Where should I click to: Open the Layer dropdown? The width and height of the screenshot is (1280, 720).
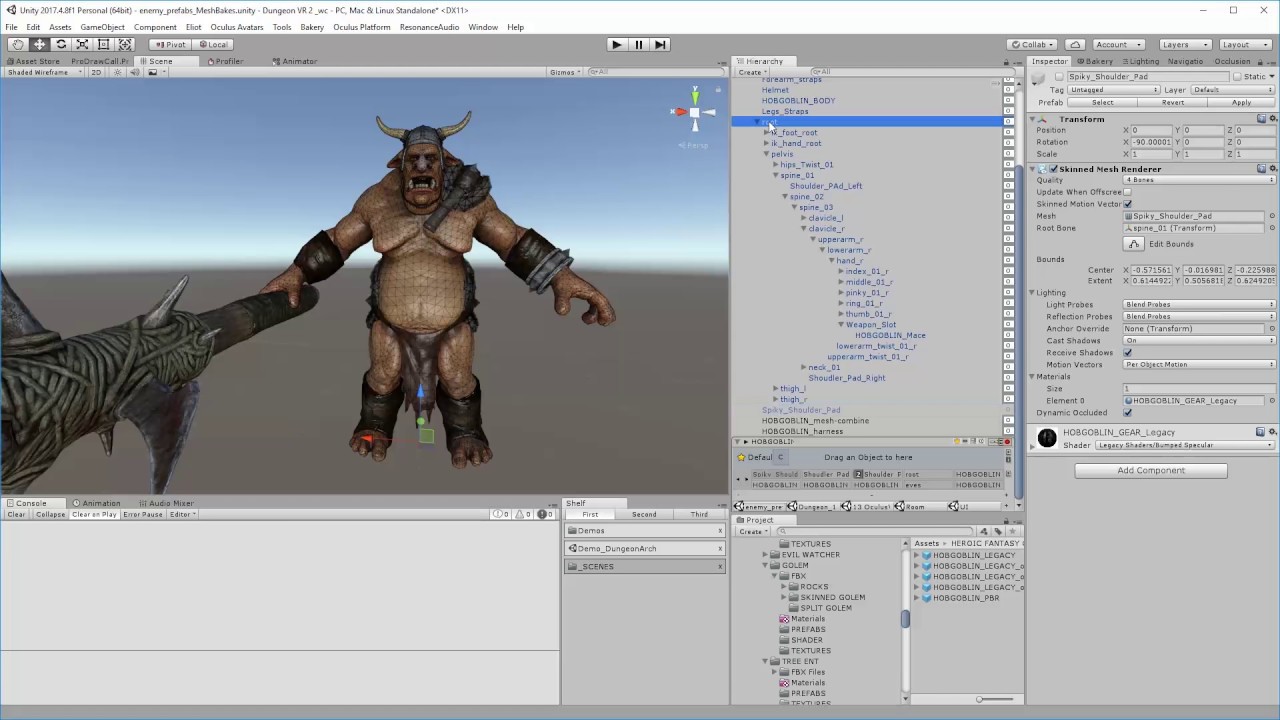click(1233, 90)
